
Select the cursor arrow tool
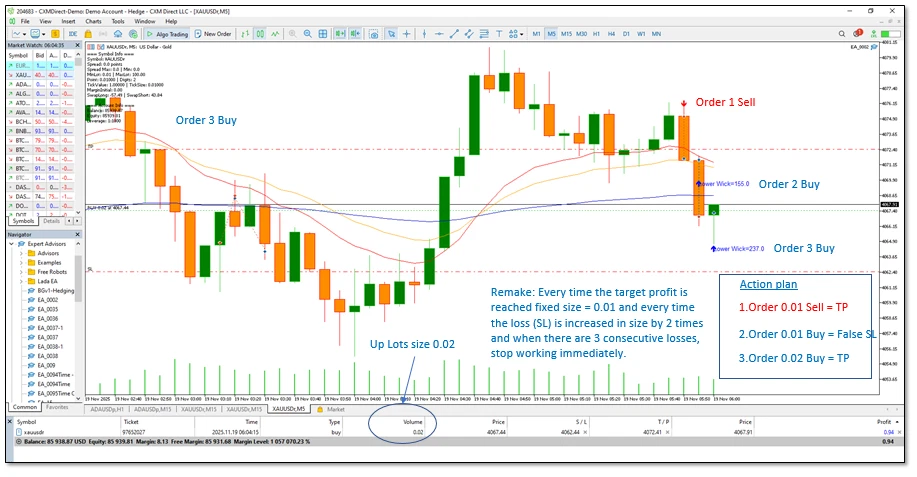coord(391,34)
